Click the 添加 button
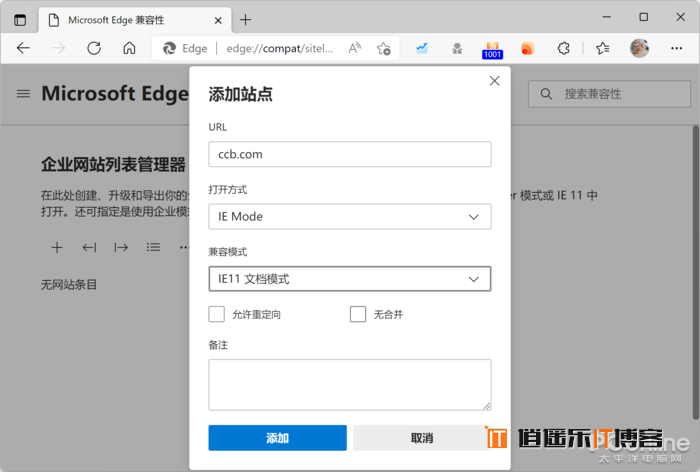Screen dimensions: 700x472 pos(277,438)
